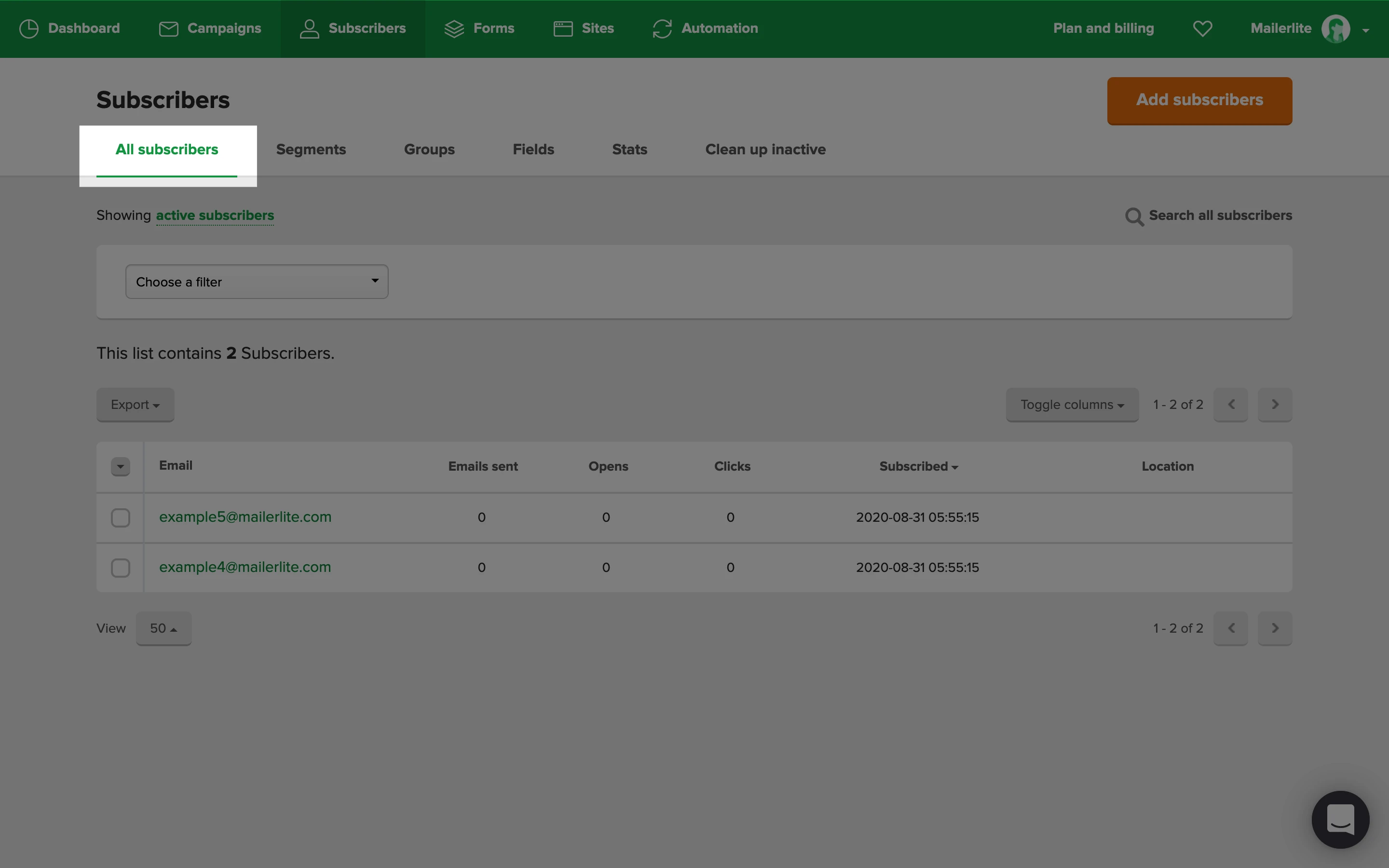The image size is (1389, 868).
Task: Select checkbox for example4@mailerlite.com
Action: (x=121, y=568)
